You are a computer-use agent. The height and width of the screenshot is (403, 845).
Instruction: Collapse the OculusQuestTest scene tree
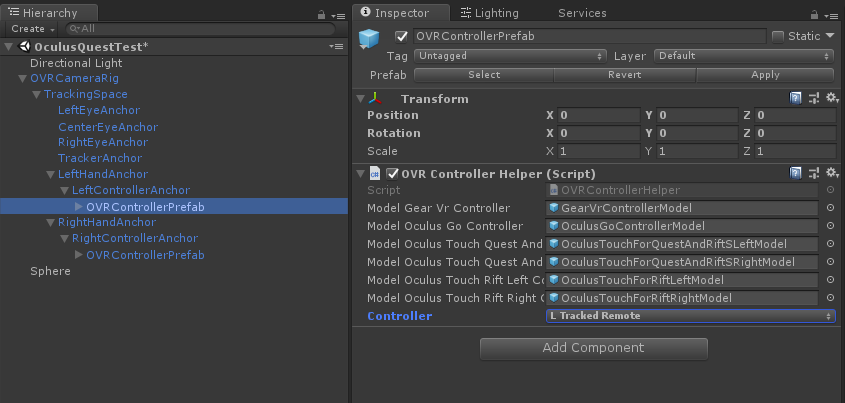coord(8,47)
